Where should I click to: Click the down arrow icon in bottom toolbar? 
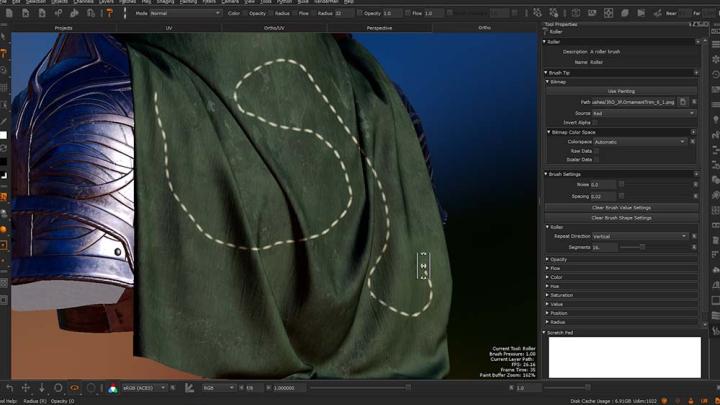[42, 388]
